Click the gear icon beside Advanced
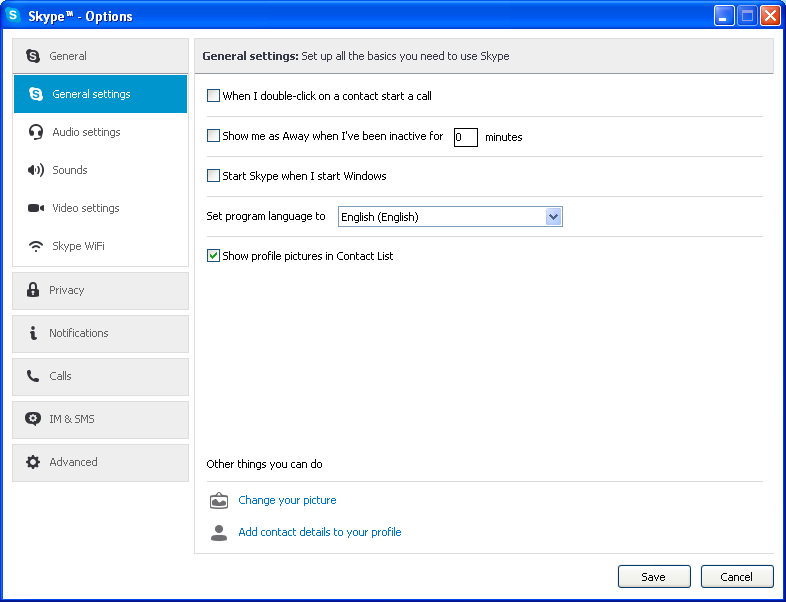The width and height of the screenshot is (786, 602). pyautogui.click(x=33, y=462)
